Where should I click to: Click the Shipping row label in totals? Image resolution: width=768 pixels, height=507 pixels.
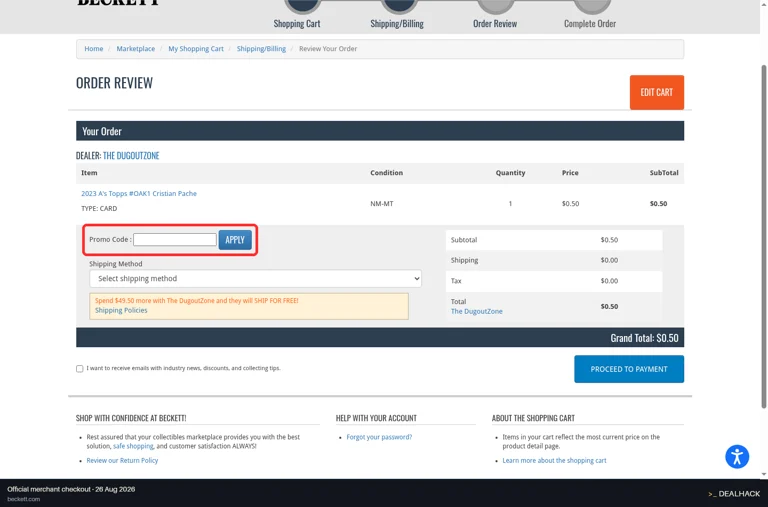(464, 260)
